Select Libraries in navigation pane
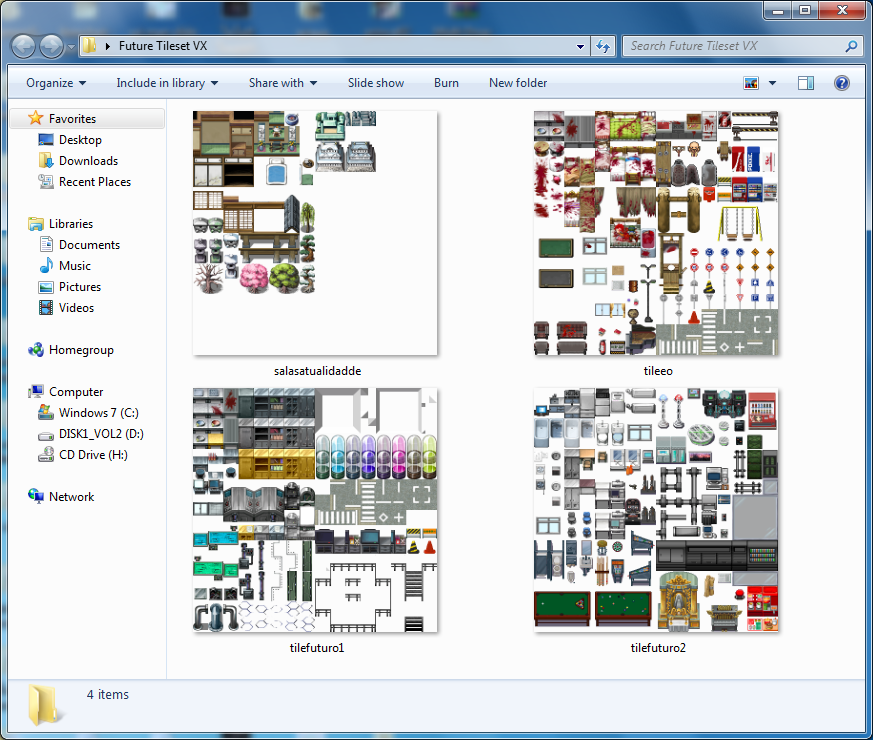 pos(71,224)
